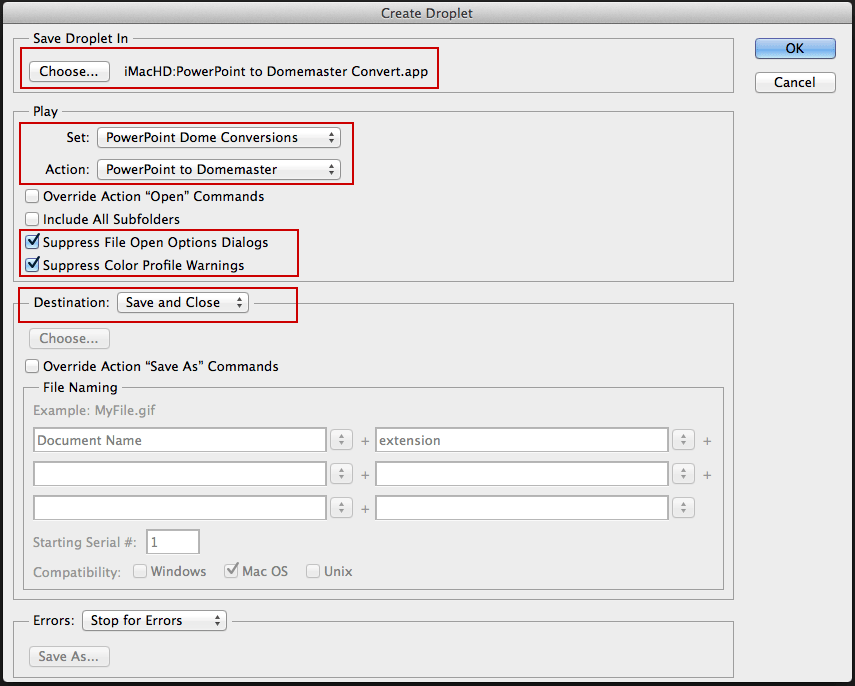Uncheck Suppress Color Profile Warnings

click(33, 265)
